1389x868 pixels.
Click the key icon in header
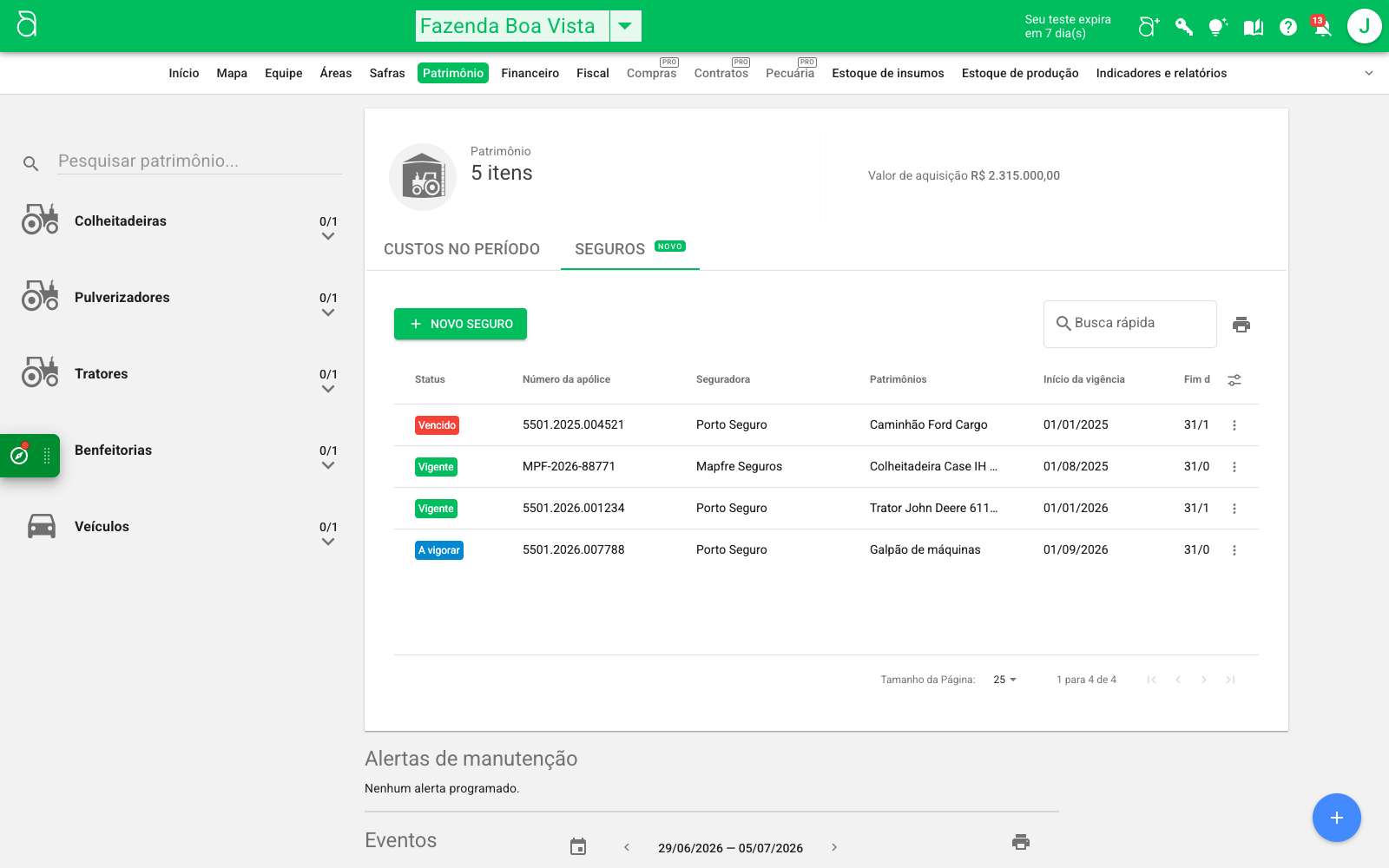click(1184, 27)
